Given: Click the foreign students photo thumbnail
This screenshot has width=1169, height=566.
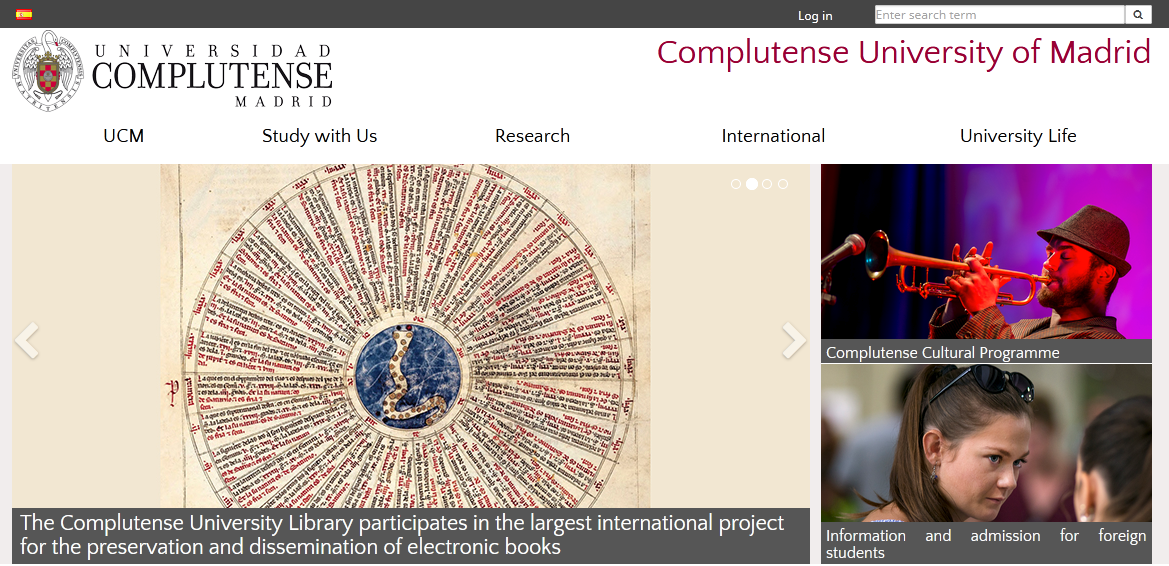Looking at the screenshot, I should click(x=986, y=443).
